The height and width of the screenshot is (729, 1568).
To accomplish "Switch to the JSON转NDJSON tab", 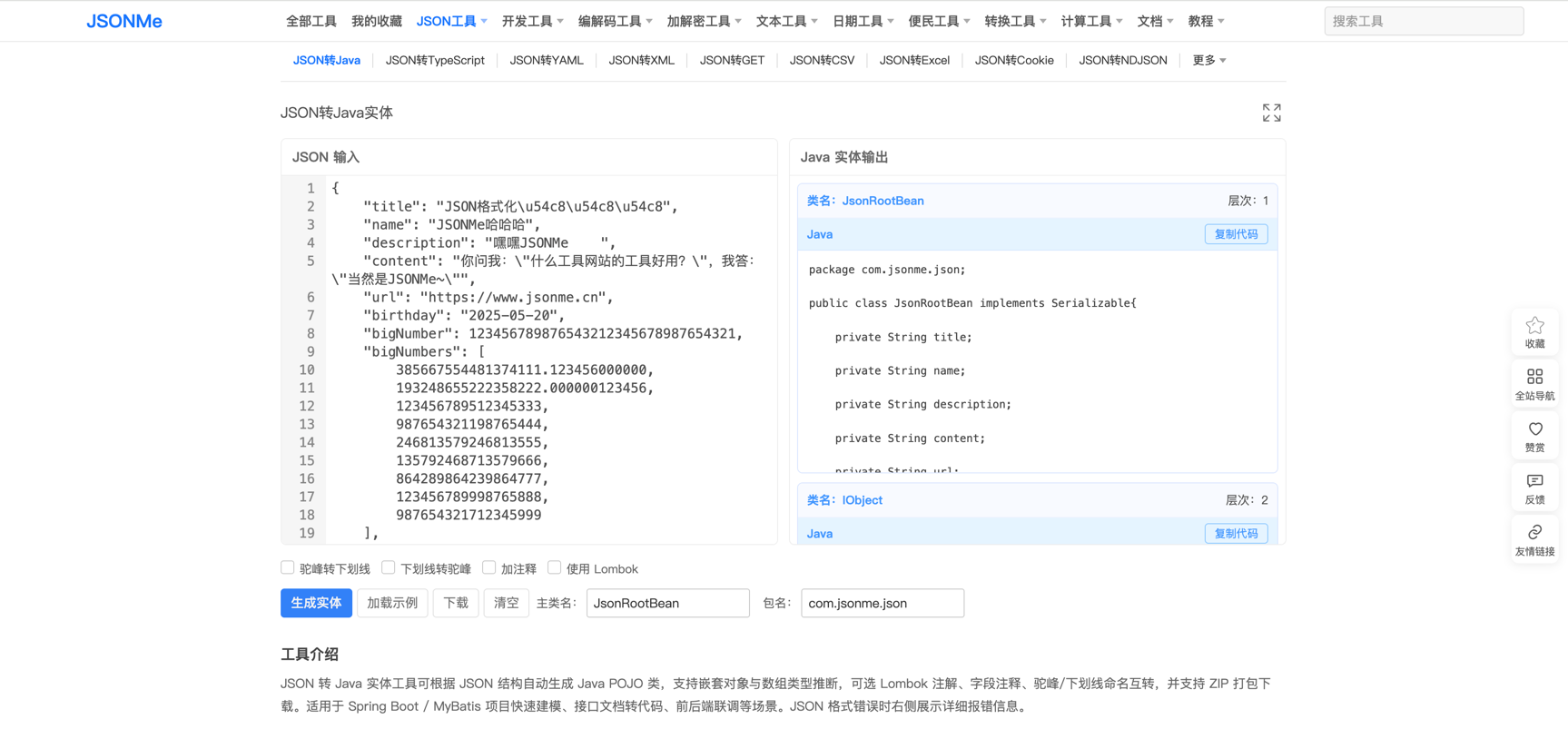I will (x=1123, y=60).
